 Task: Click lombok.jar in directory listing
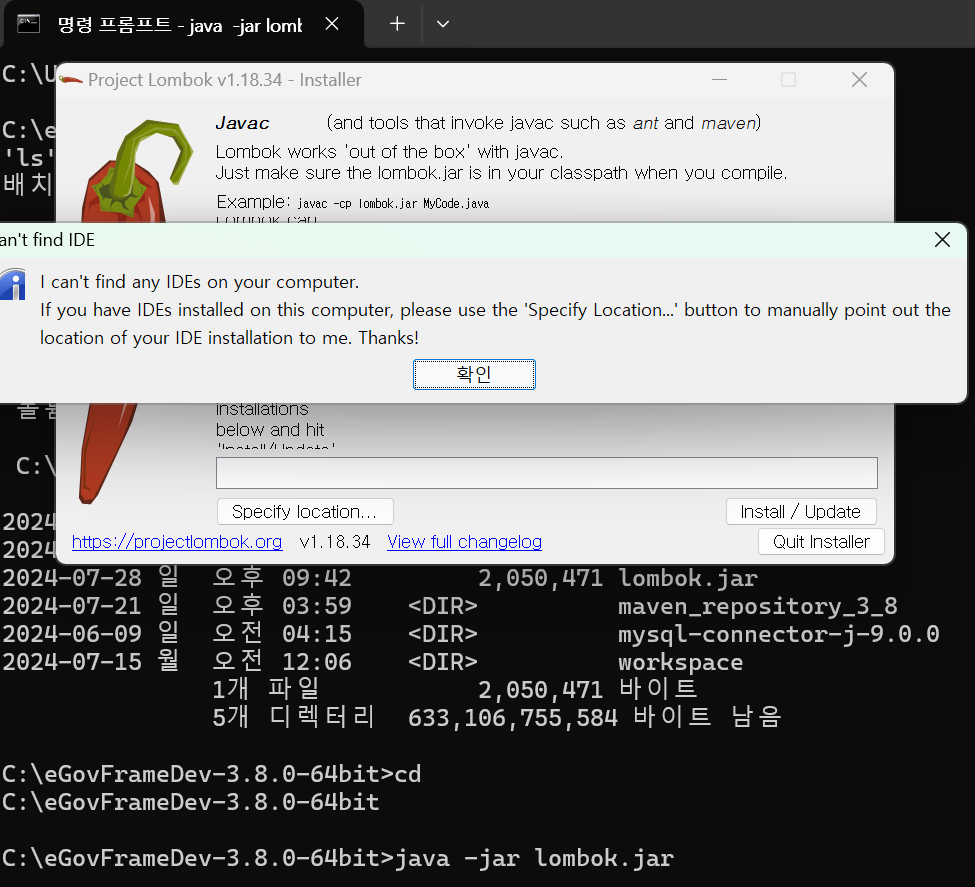click(x=688, y=578)
